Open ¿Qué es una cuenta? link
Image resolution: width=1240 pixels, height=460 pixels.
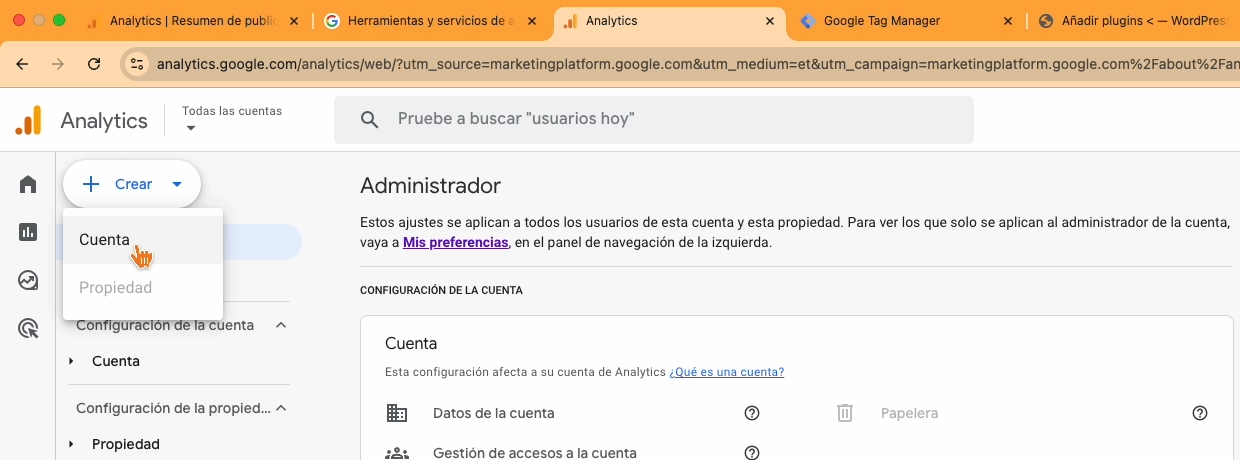(x=726, y=372)
